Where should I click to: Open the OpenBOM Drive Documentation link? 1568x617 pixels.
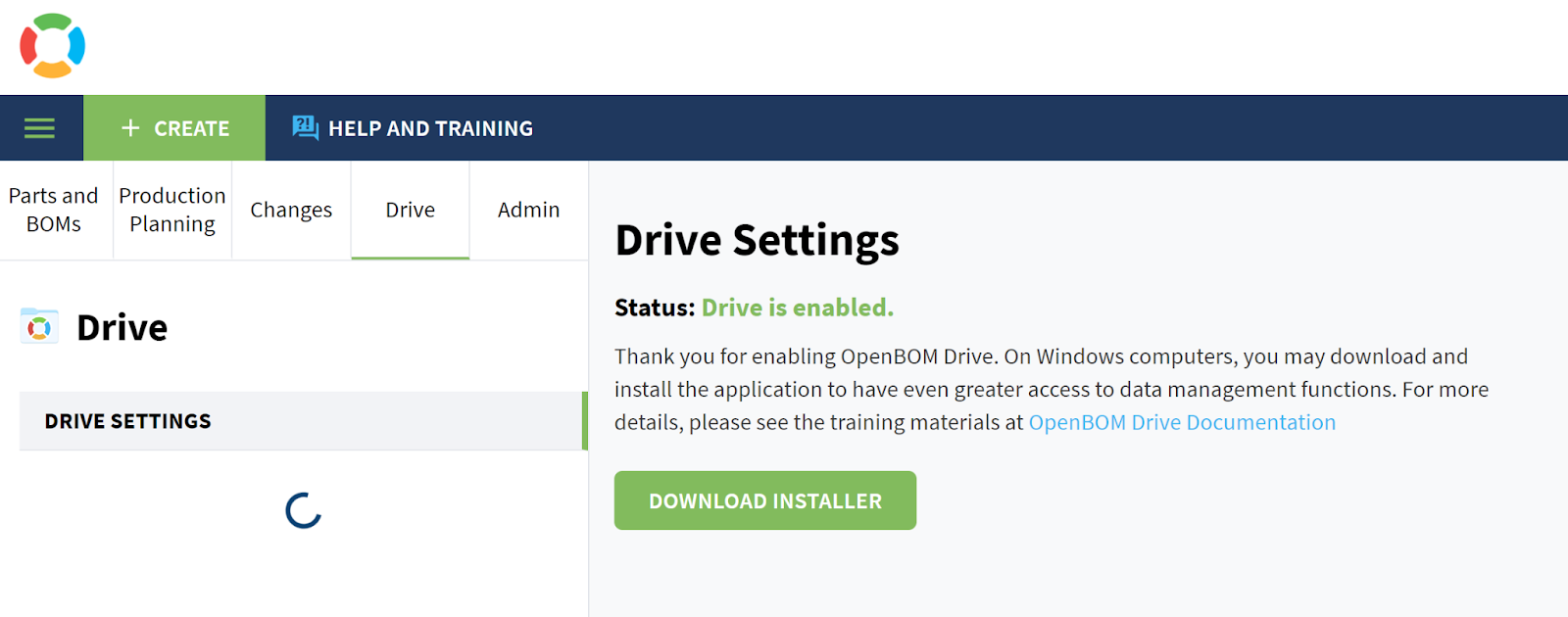tap(1182, 422)
